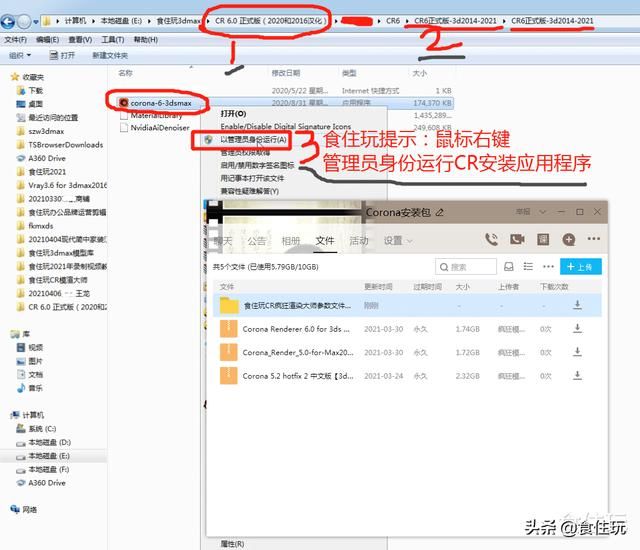
Task: Open the 帮助(H) menu in Explorer
Action: click(146, 40)
